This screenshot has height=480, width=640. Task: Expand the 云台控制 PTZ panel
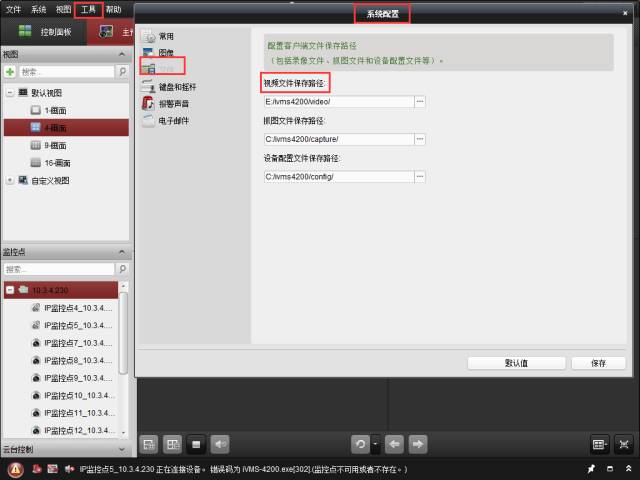pos(122,449)
